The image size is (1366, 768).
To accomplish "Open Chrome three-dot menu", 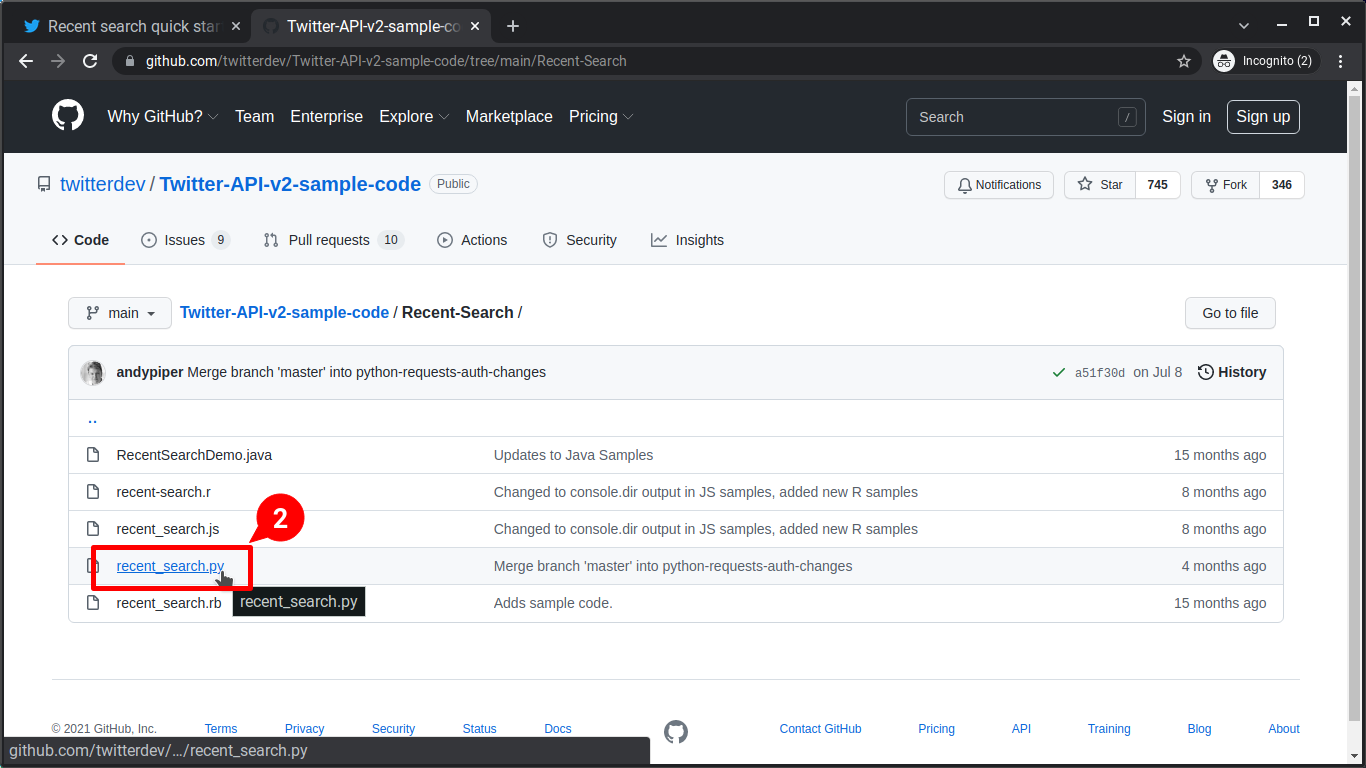I will click(x=1340, y=61).
